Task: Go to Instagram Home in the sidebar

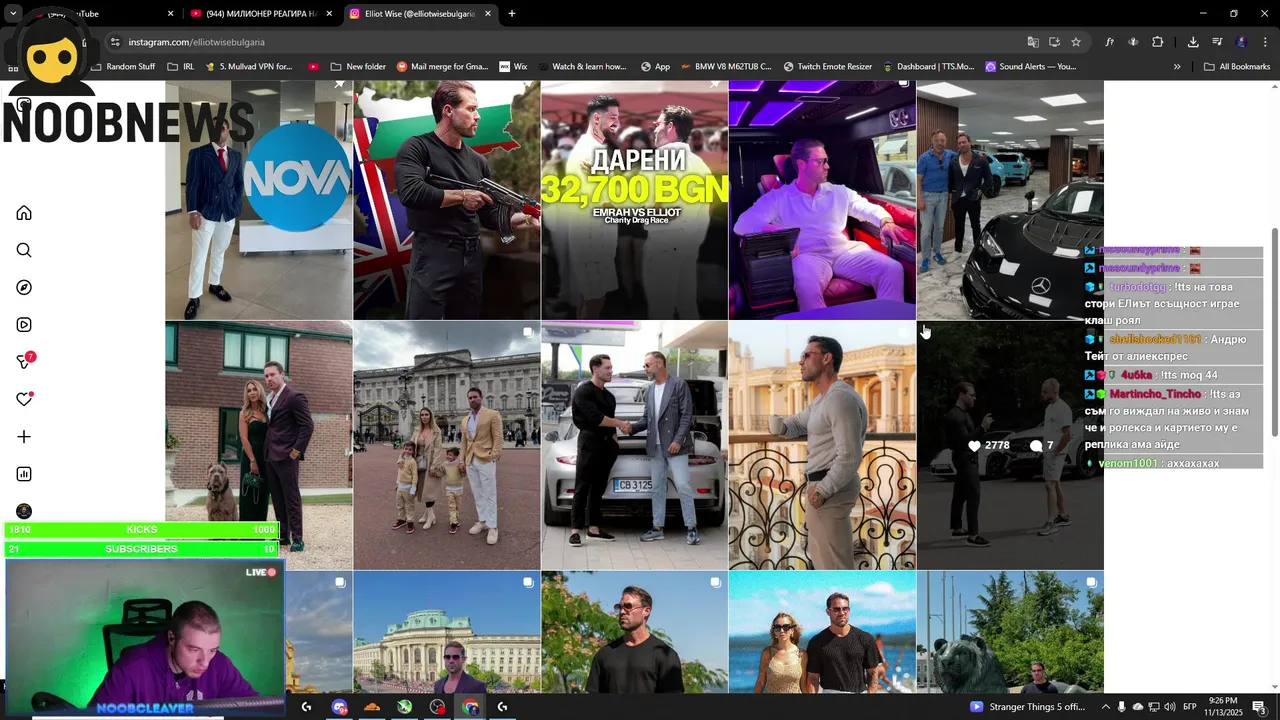Action: pos(24,213)
